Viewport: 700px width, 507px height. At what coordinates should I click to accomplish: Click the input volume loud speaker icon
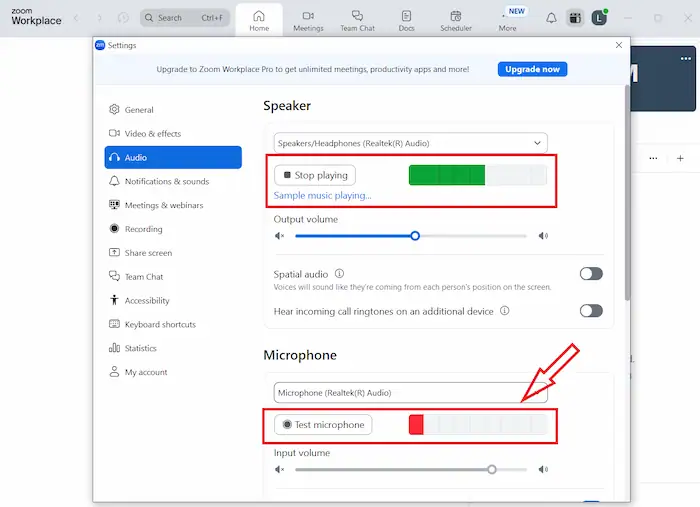point(543,469)
